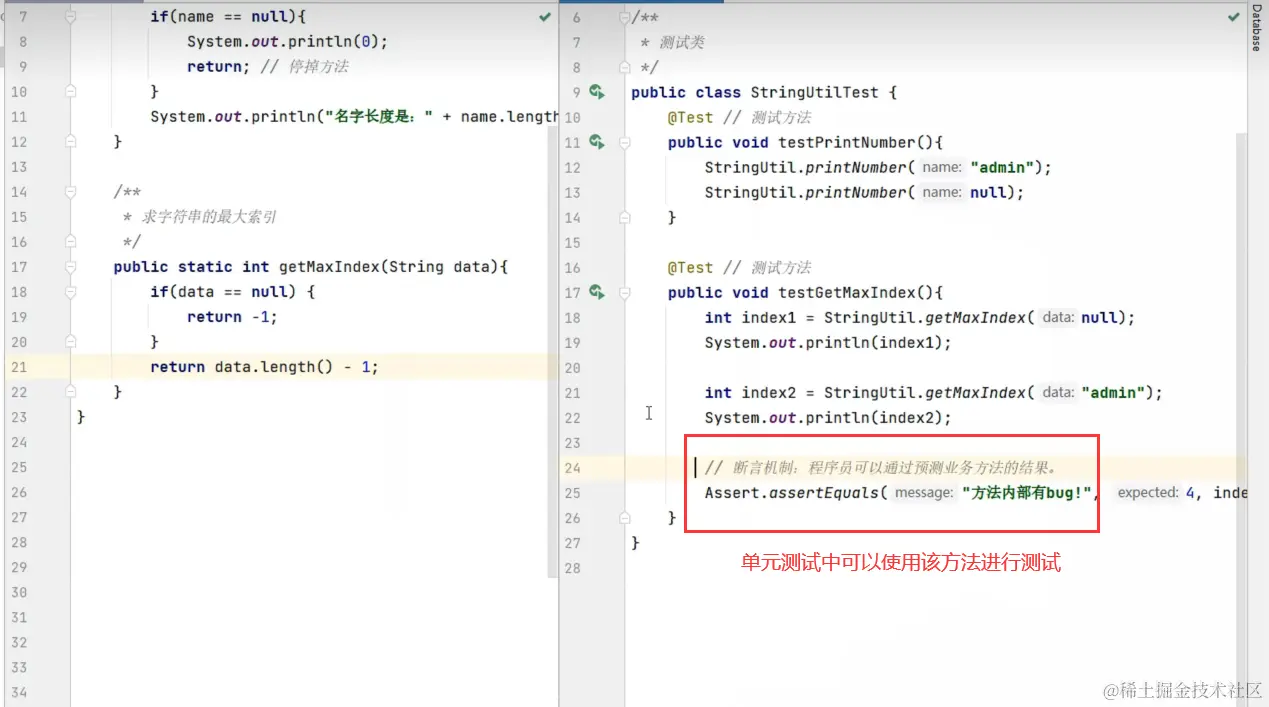Click the '// 停掉方法' comment
This screenshot has width=1269, height=707.
(x=303, y=67)
